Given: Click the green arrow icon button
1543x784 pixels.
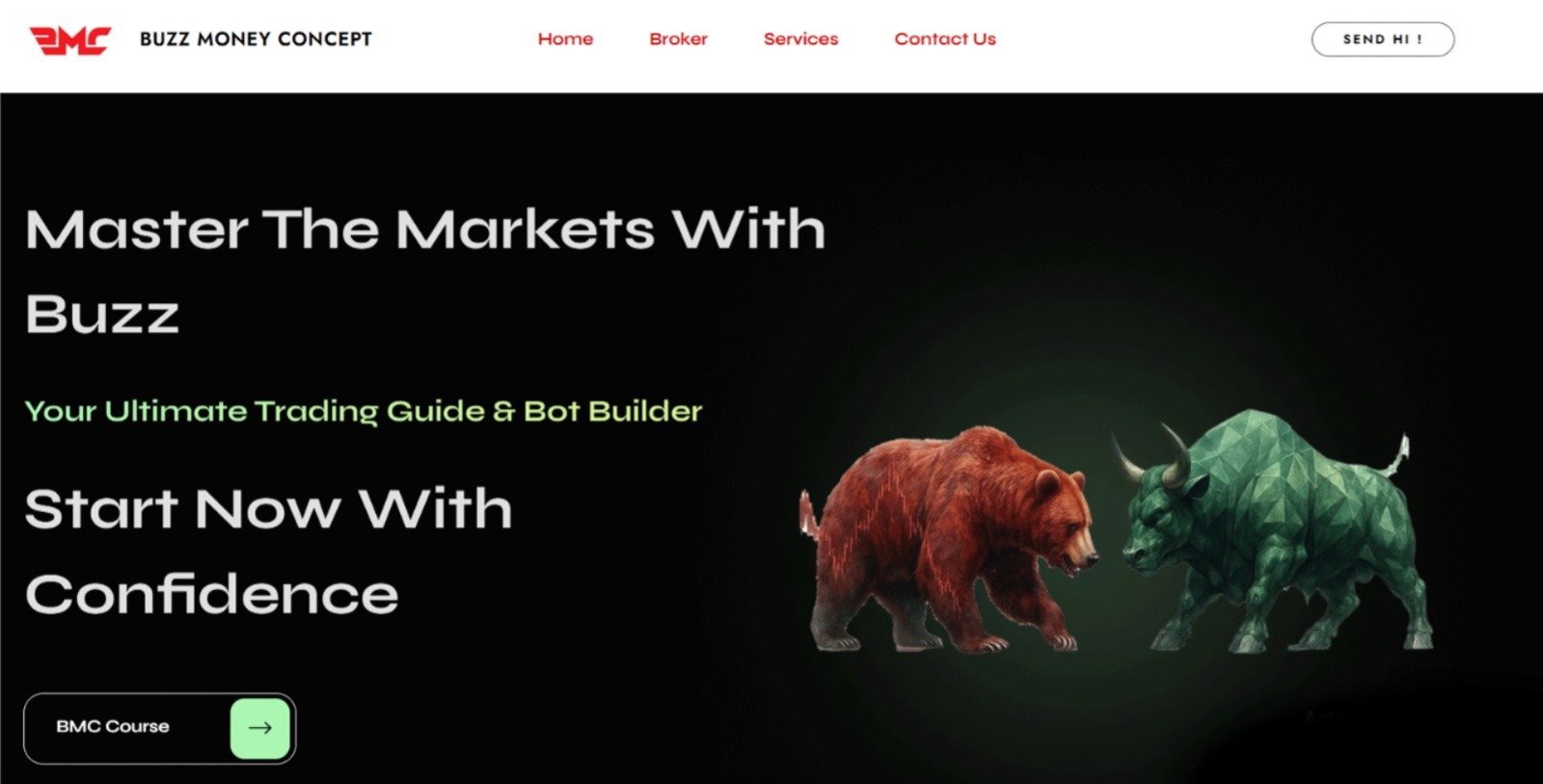Looking at the screenshot, I should click(260, 728).
